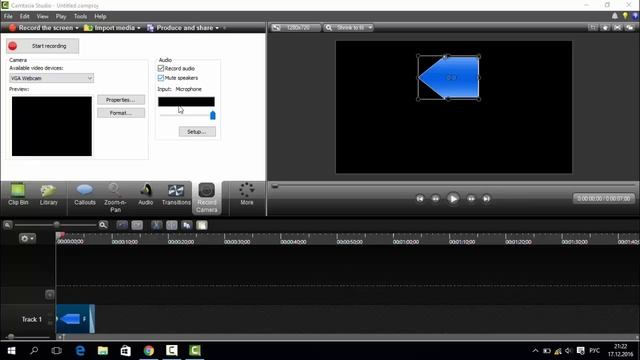Select the Record Camera tab
The image size is (640, 360).
point(207,198)
